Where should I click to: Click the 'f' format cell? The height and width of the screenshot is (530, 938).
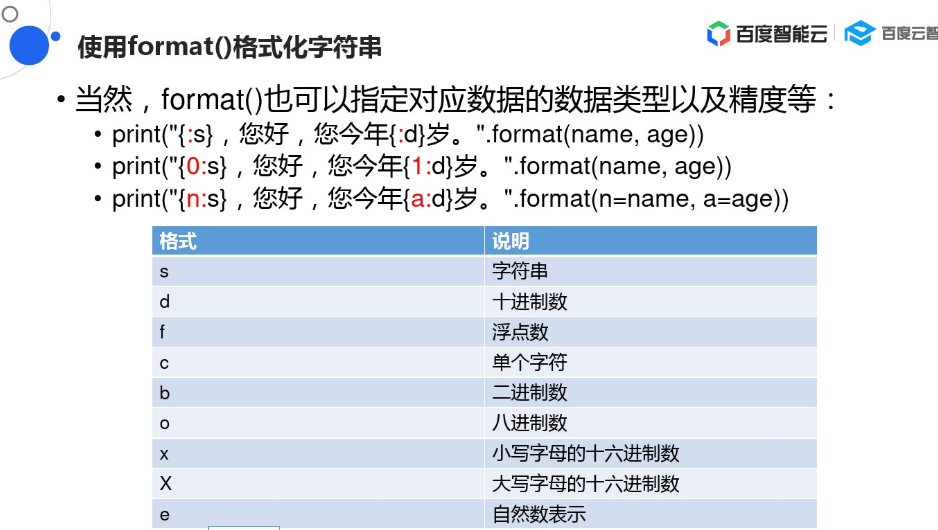318,332
